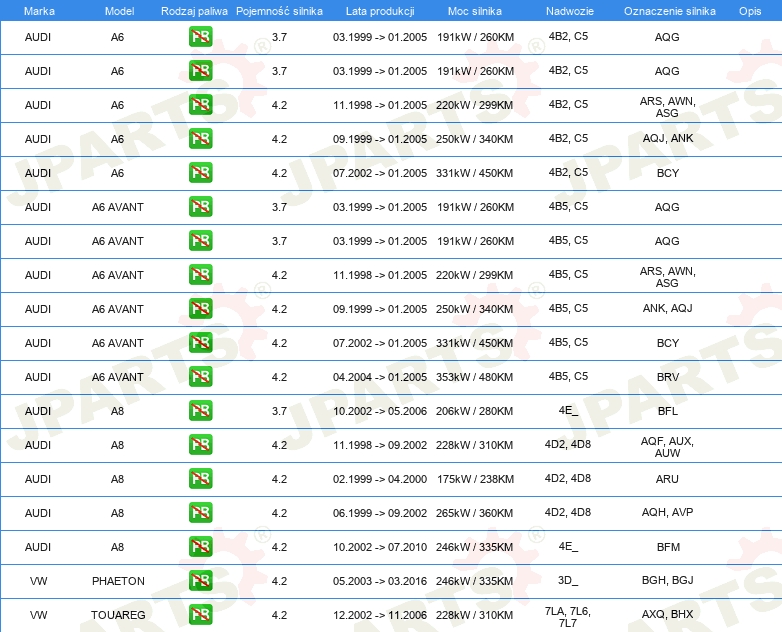Click the fuel icon in the A6 AVANT BRV row

[x=200, y=377]
